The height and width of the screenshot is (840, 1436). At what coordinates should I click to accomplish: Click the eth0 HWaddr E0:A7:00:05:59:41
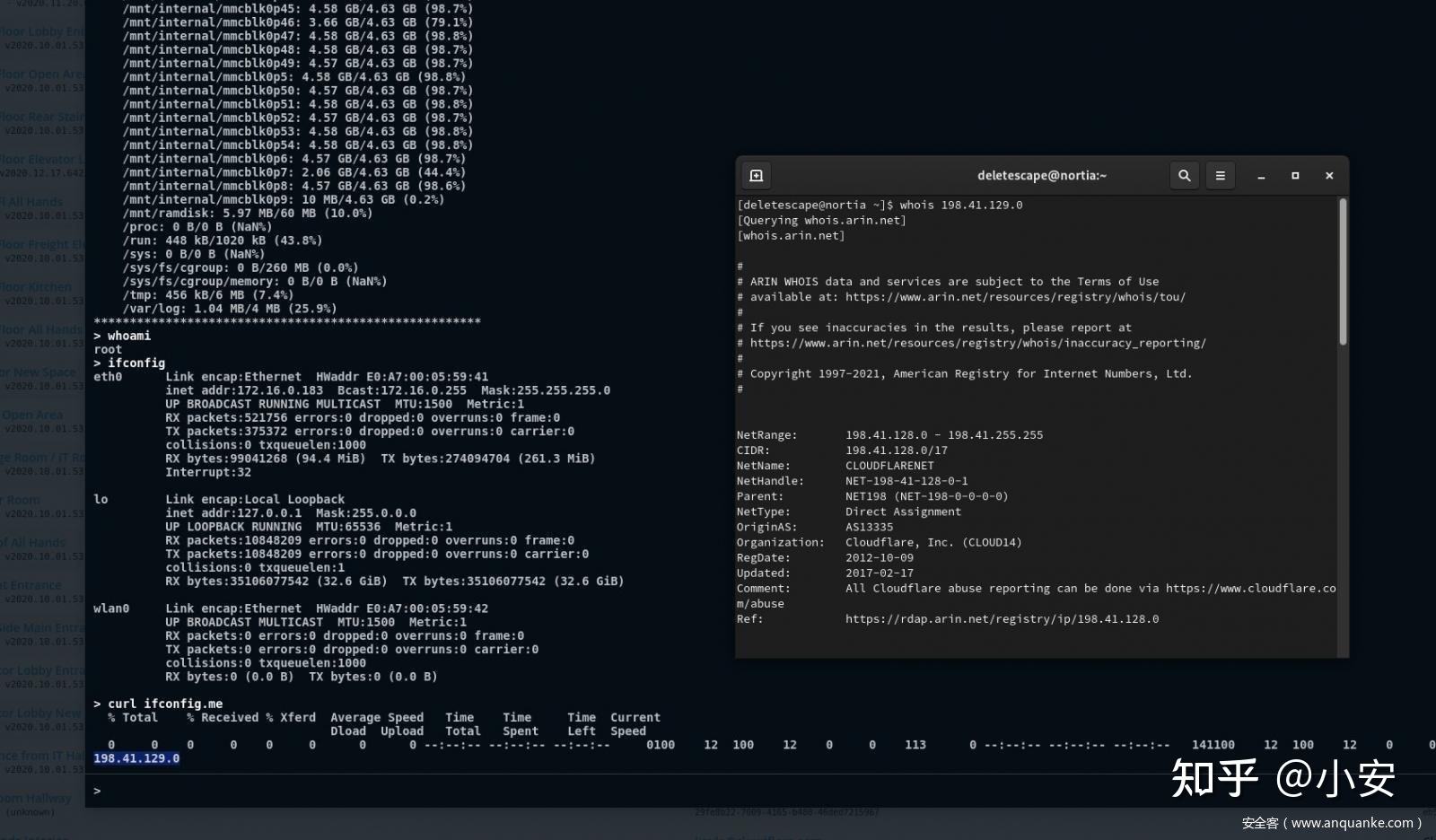[x=402, y=377]
